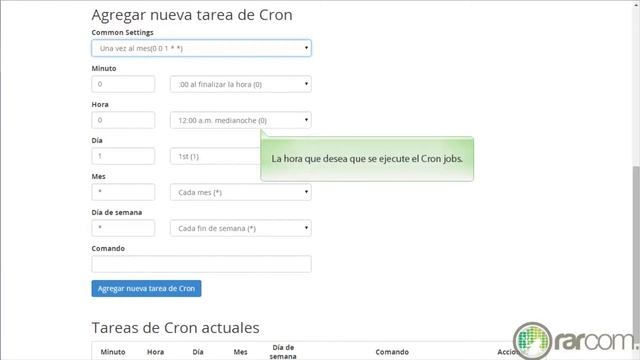
Task: Click the Hora text input
Action: point(123,120)
